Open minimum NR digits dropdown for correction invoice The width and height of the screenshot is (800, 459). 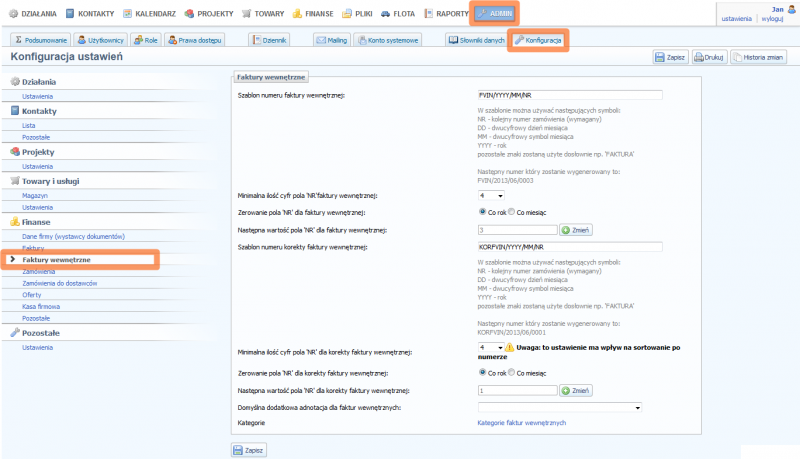(x=491, y=347)
